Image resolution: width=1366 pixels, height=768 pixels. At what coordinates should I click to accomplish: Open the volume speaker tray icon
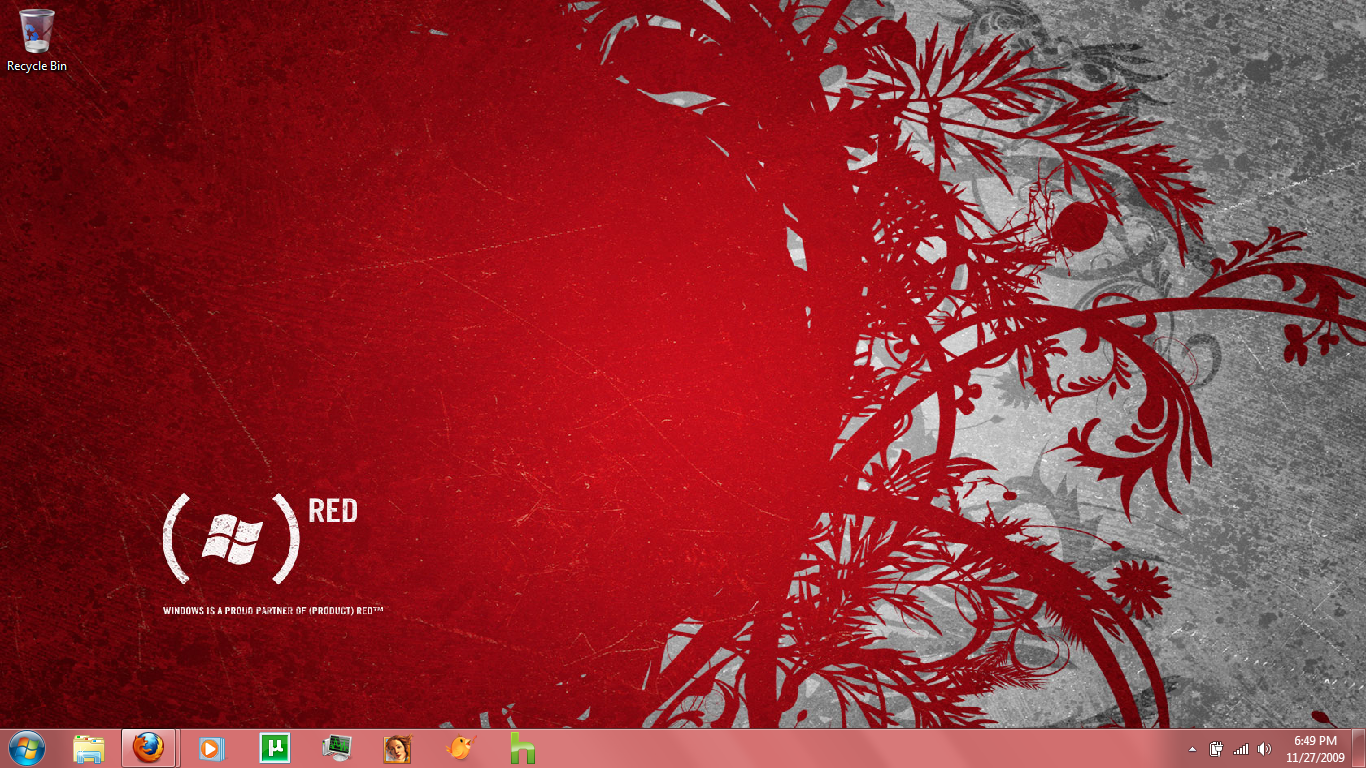pos(1264,749)
